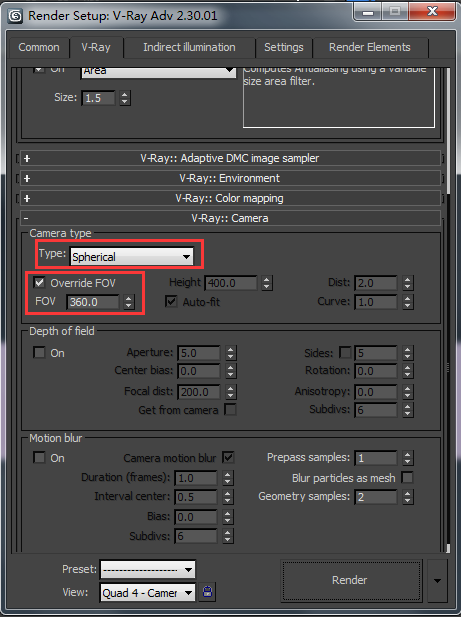Click the 3ds Max app icon in title bar
The width and height of the screenshot is (461, 617).
16,16
